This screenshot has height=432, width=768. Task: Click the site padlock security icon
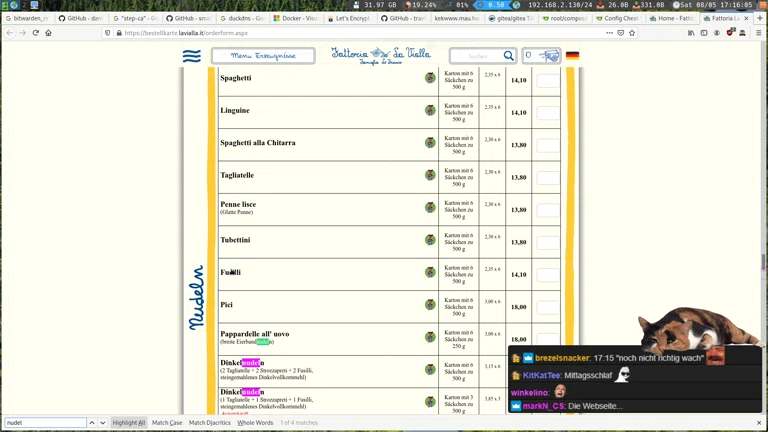[x=119, y=33]
